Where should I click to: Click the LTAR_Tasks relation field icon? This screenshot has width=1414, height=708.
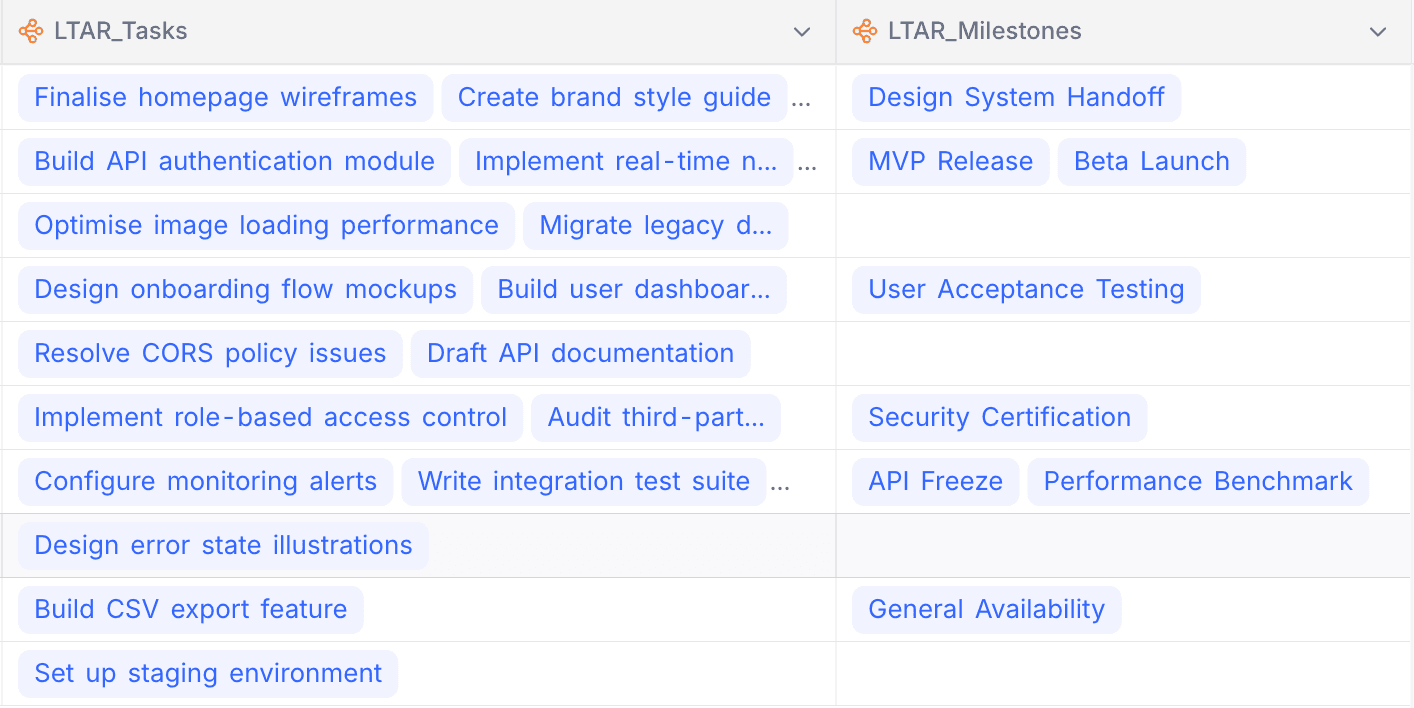click(31, 32)
